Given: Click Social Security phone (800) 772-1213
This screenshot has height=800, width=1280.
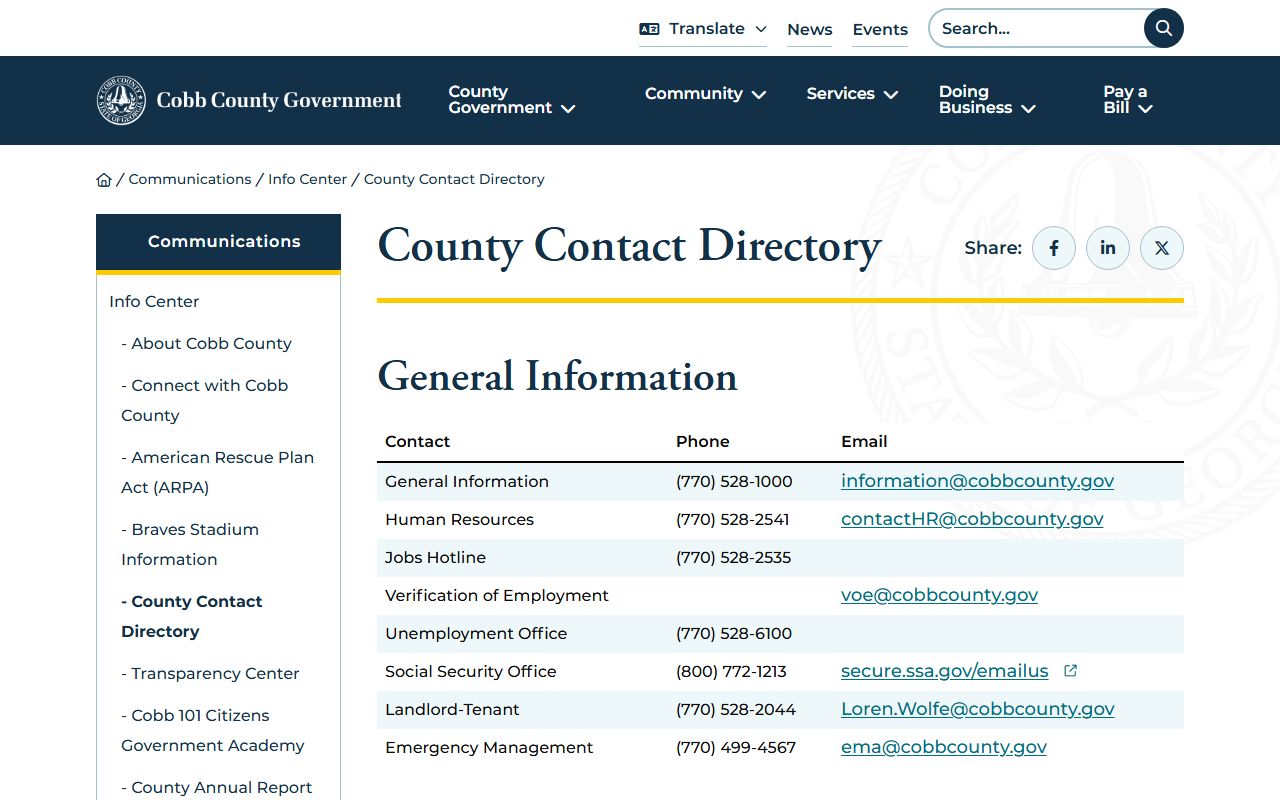Looking at the screenshot, I should pos(731,672).
